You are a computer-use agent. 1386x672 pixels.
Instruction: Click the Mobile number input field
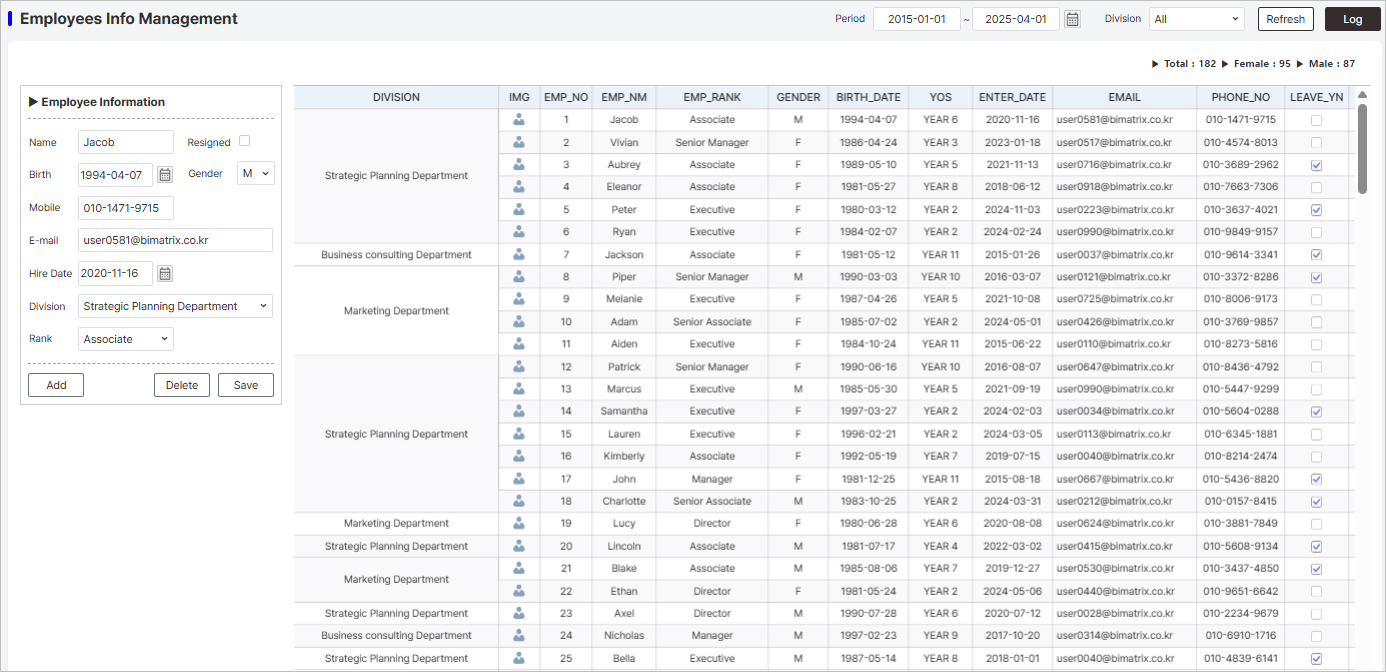pos(126,207)
